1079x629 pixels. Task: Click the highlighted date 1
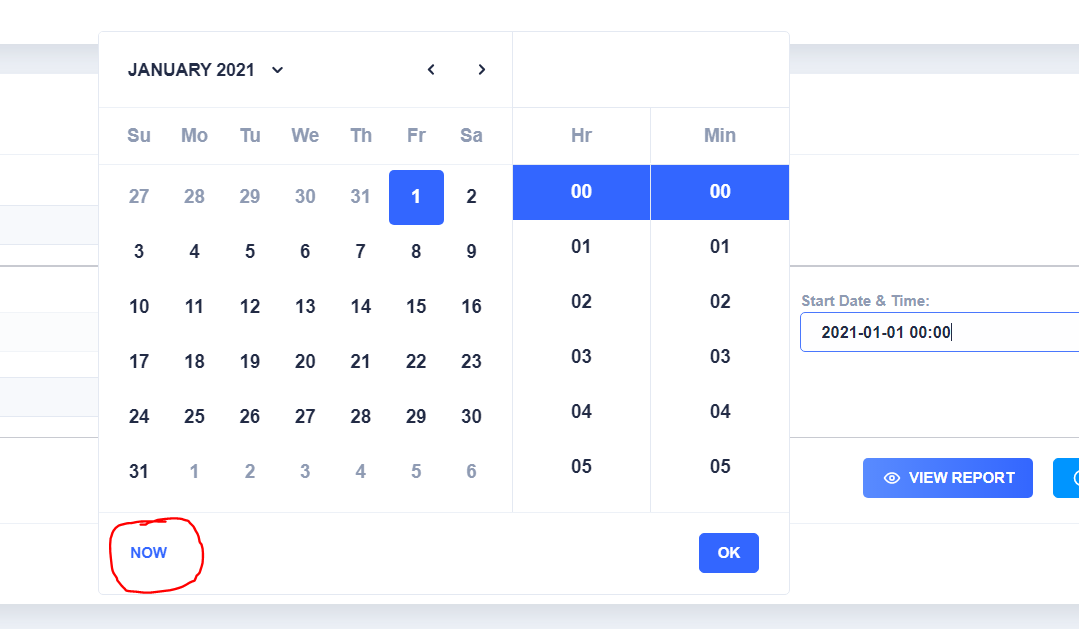point(416,197)
